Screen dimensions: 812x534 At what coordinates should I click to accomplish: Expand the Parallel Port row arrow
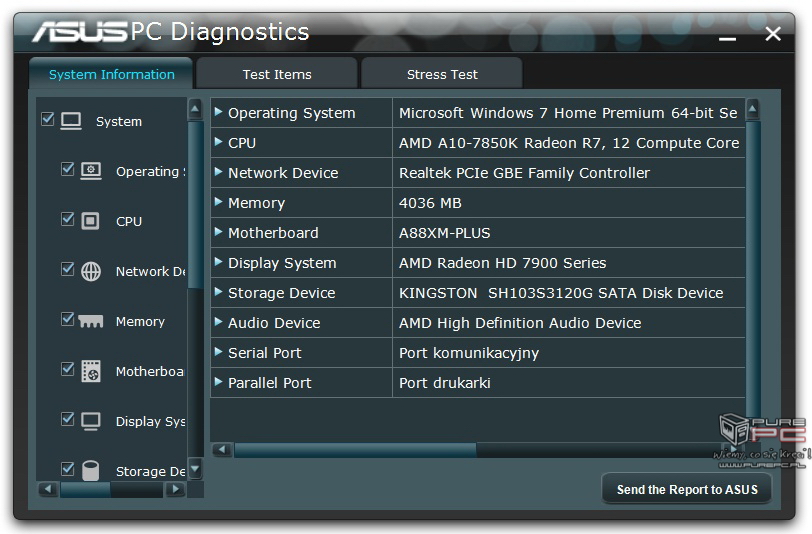click(x=219, y=382)
